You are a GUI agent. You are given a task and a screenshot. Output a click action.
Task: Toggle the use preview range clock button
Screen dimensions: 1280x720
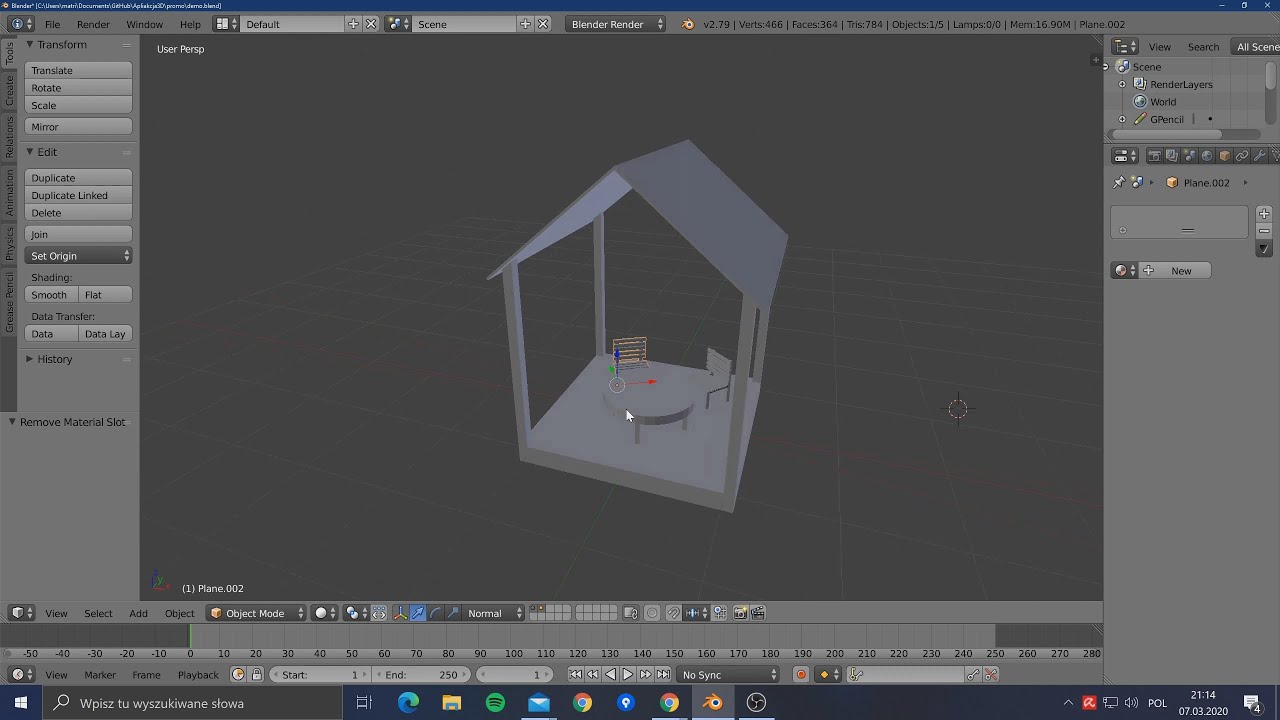pos(238,675)
